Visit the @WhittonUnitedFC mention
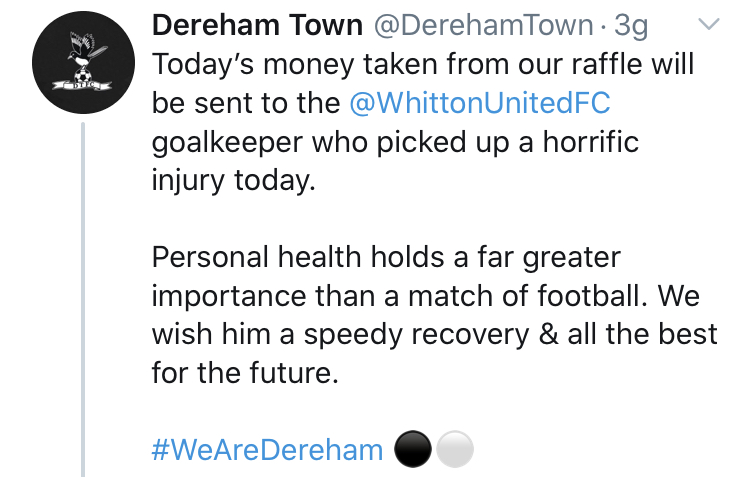 (482, 103)
